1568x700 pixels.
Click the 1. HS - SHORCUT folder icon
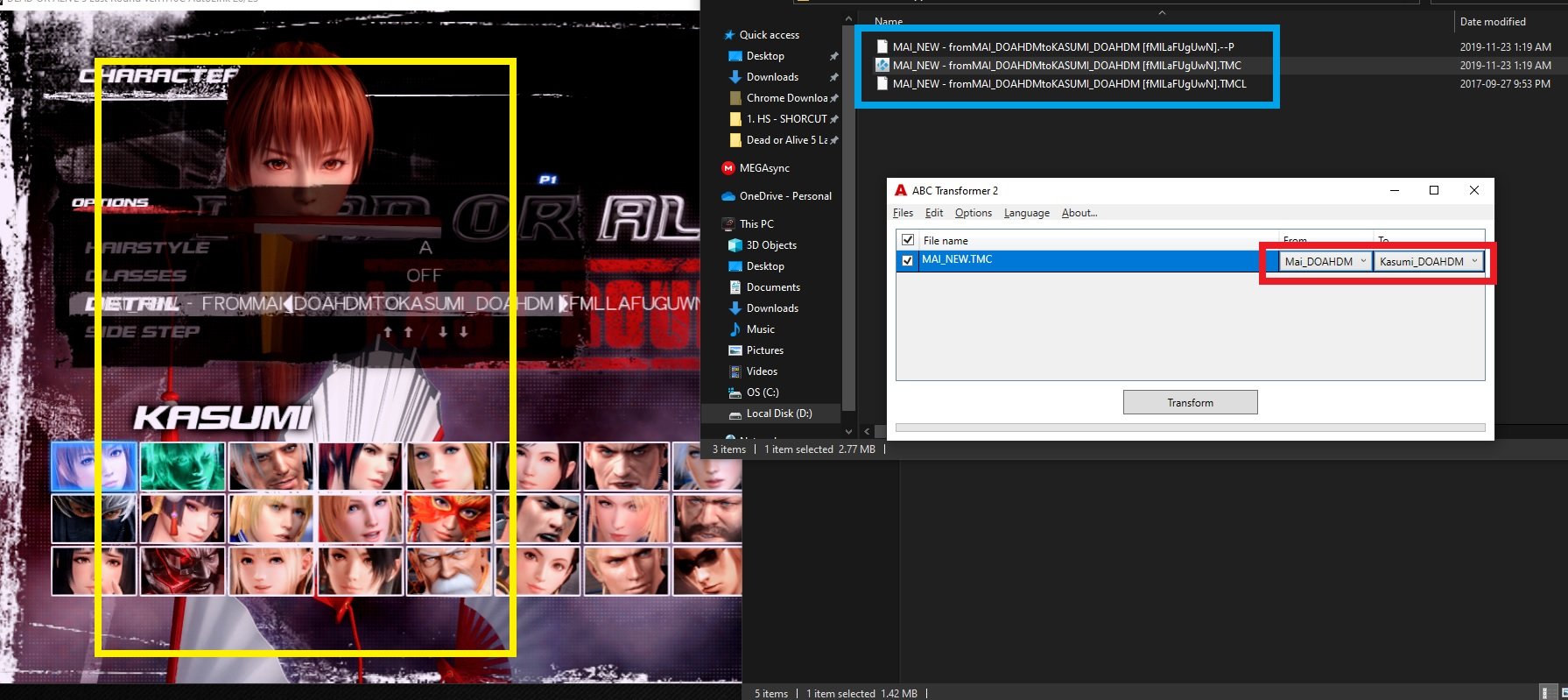click(735, 119)
